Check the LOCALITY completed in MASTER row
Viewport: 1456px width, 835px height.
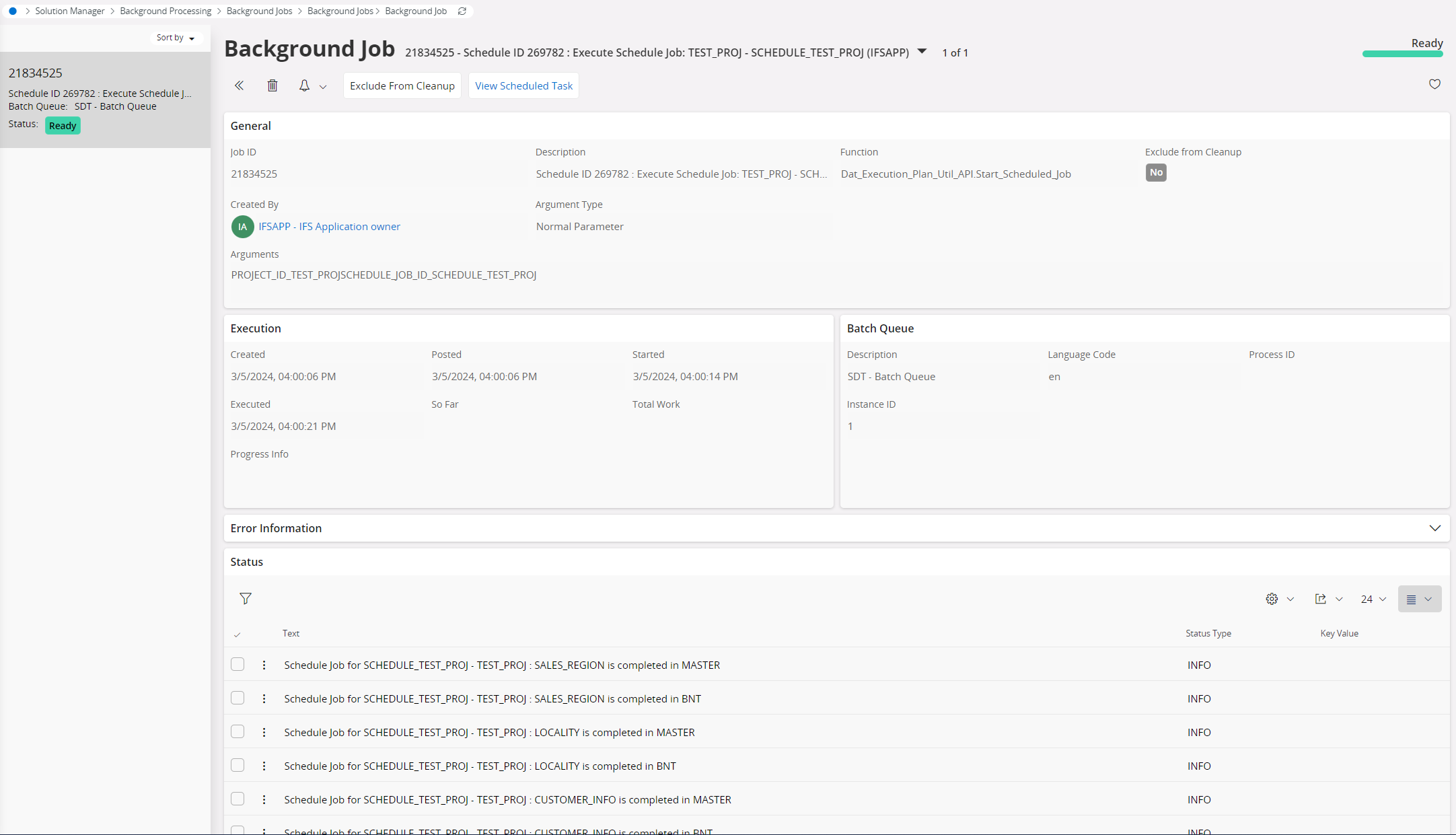238,731
